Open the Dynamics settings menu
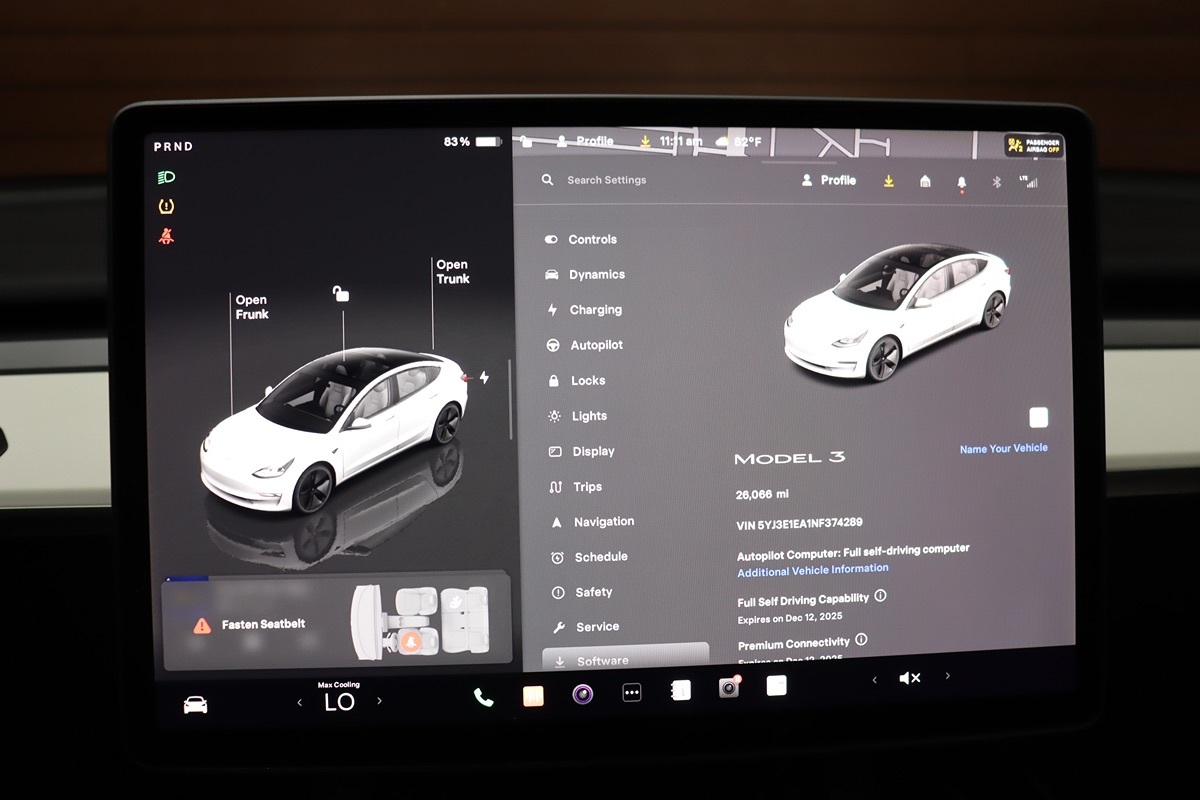The image size is (1200, 800). (x=585, y=275)
